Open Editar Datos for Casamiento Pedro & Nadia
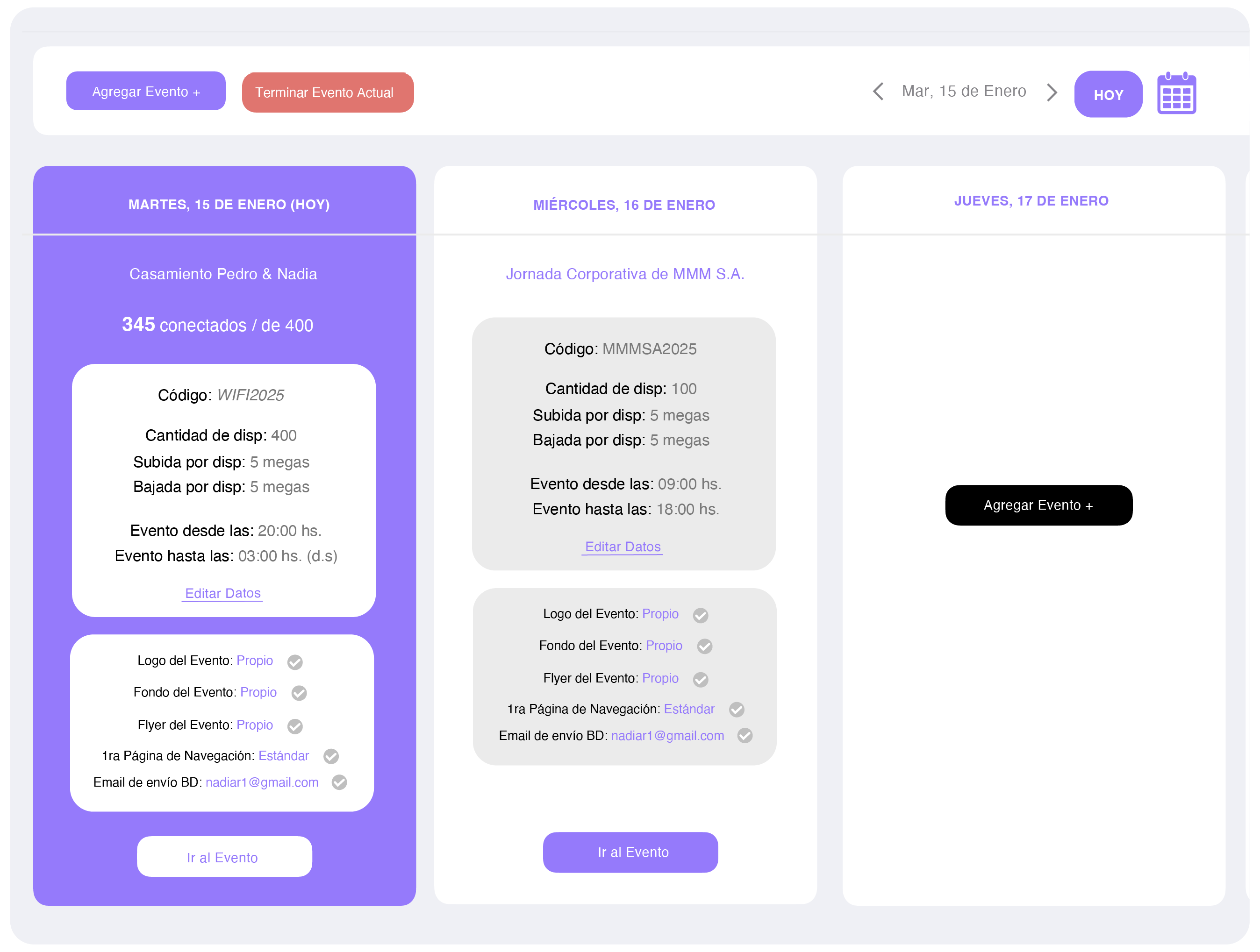 [x=223, y=593]
